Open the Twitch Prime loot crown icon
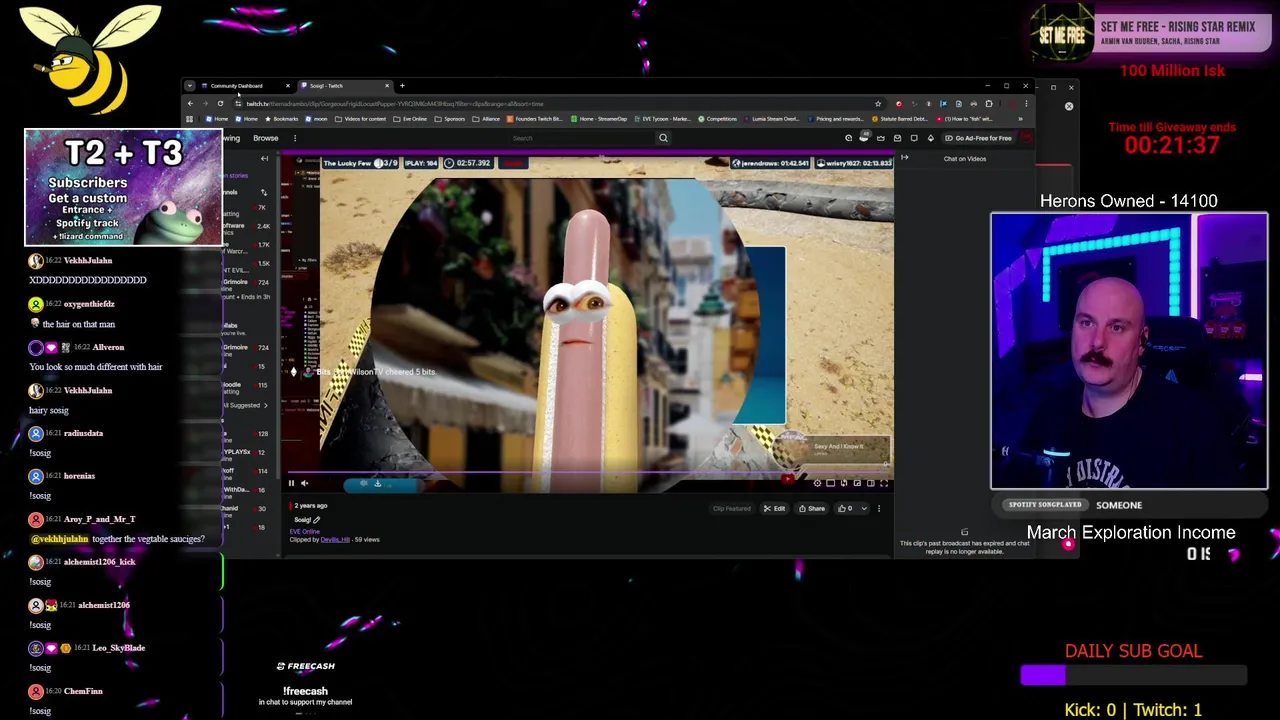Image resolution: width=1280 pixels, height=720 pixels. tap(881, 138)
